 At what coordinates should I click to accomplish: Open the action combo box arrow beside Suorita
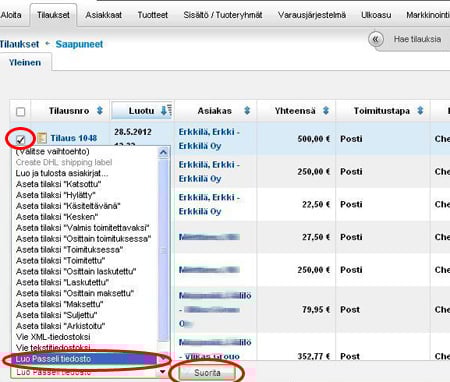163,372
